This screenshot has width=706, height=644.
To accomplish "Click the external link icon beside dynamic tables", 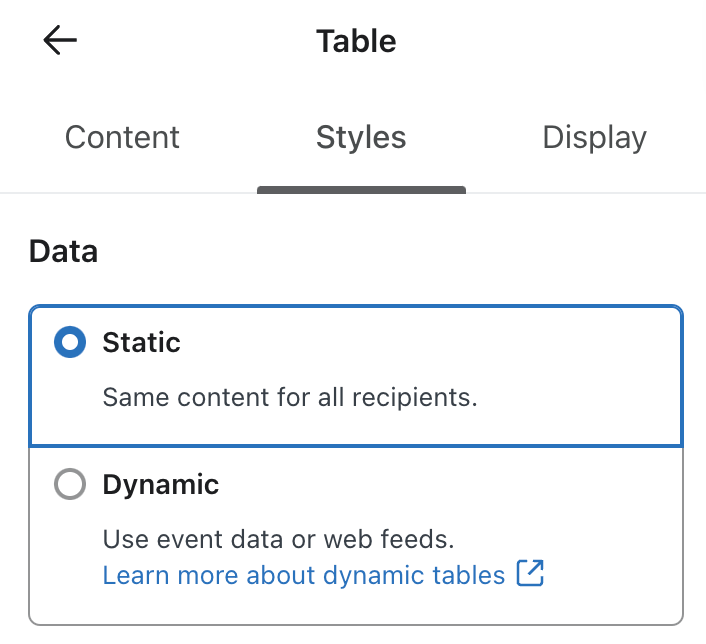I will (529, 574).
